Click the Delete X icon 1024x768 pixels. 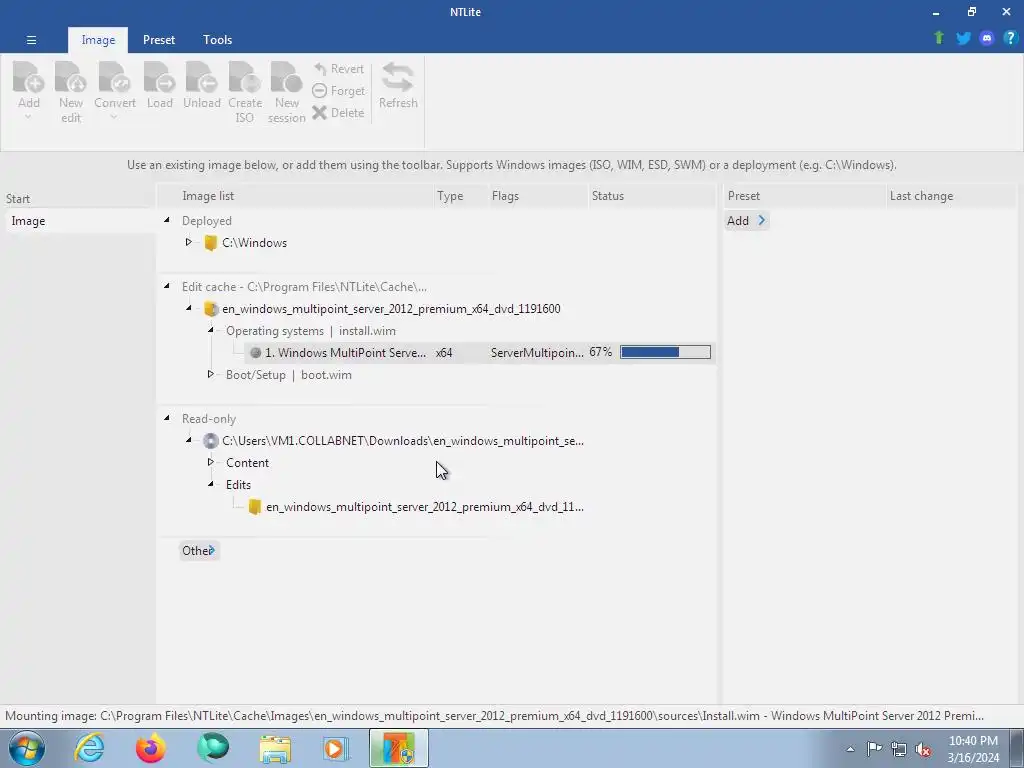(x=319, y=112)
